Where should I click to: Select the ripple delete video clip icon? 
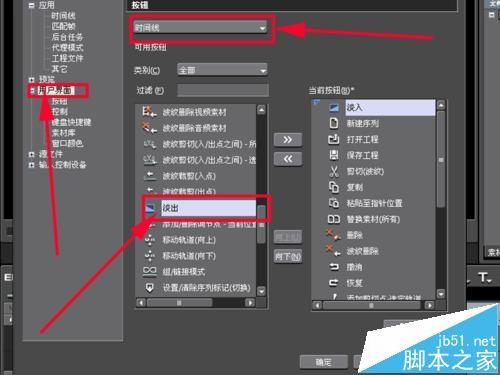[x=149, y=112]
